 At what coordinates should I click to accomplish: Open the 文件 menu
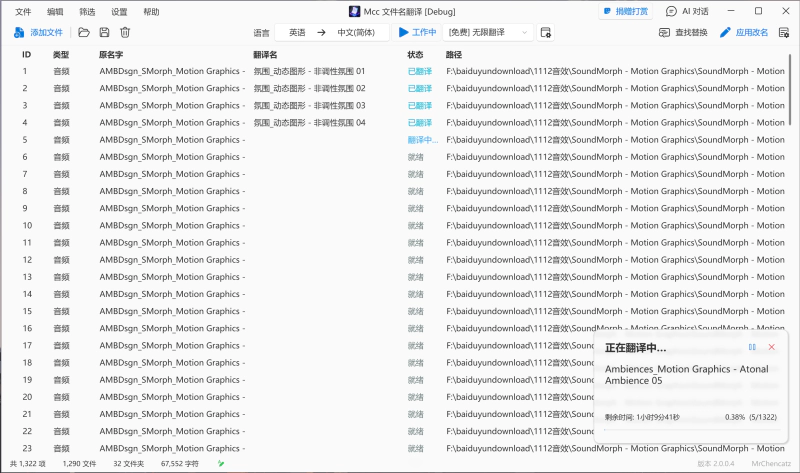tap(23, 11)
